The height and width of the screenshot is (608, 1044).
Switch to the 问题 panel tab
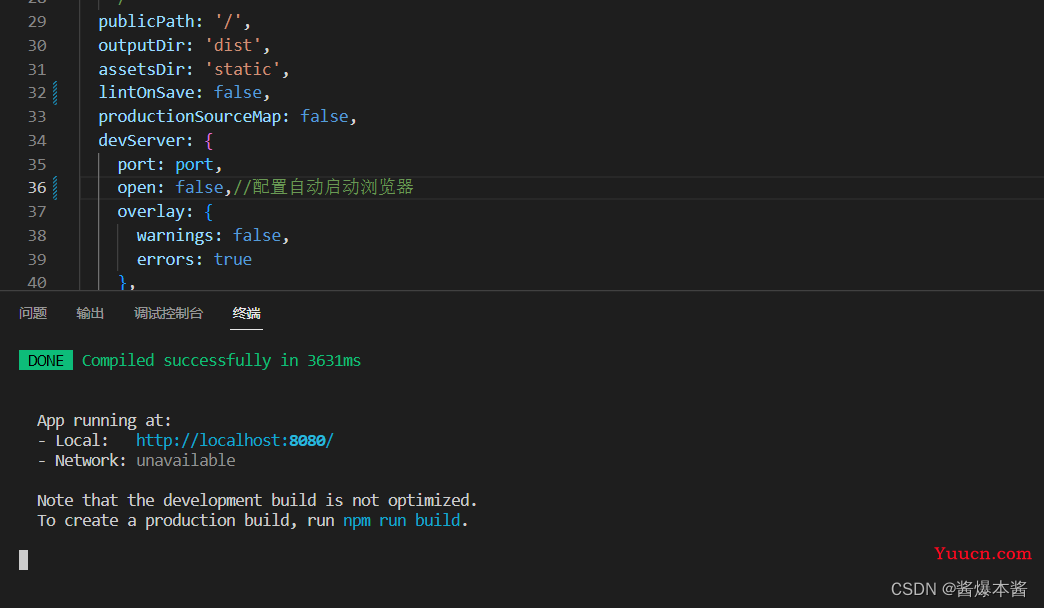pyautogui.click(x=33, y=313)
